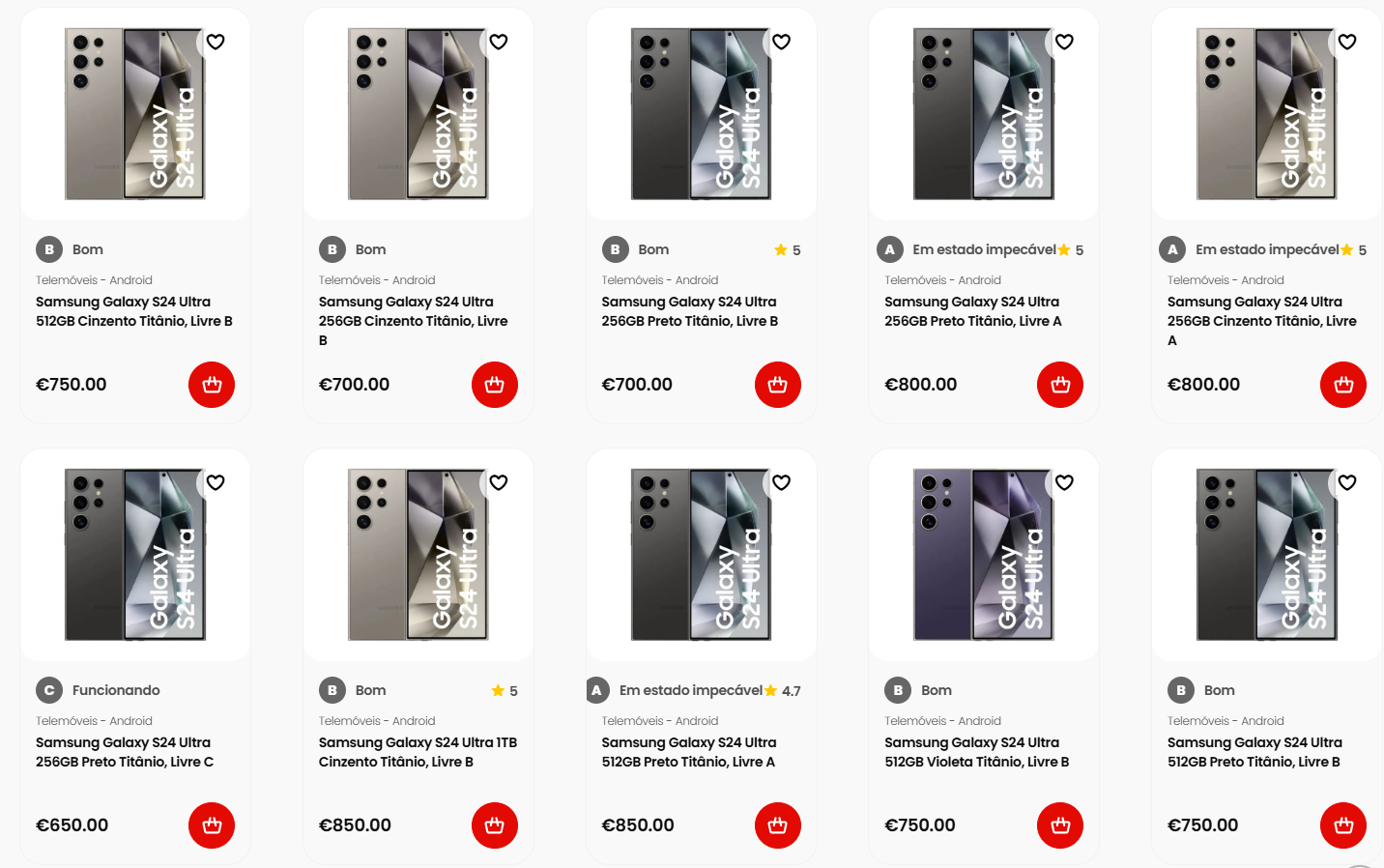Open the 256GB Preto Titânio Livre C title
This screenshot has width=1384, height=868.
pos(125,752)
